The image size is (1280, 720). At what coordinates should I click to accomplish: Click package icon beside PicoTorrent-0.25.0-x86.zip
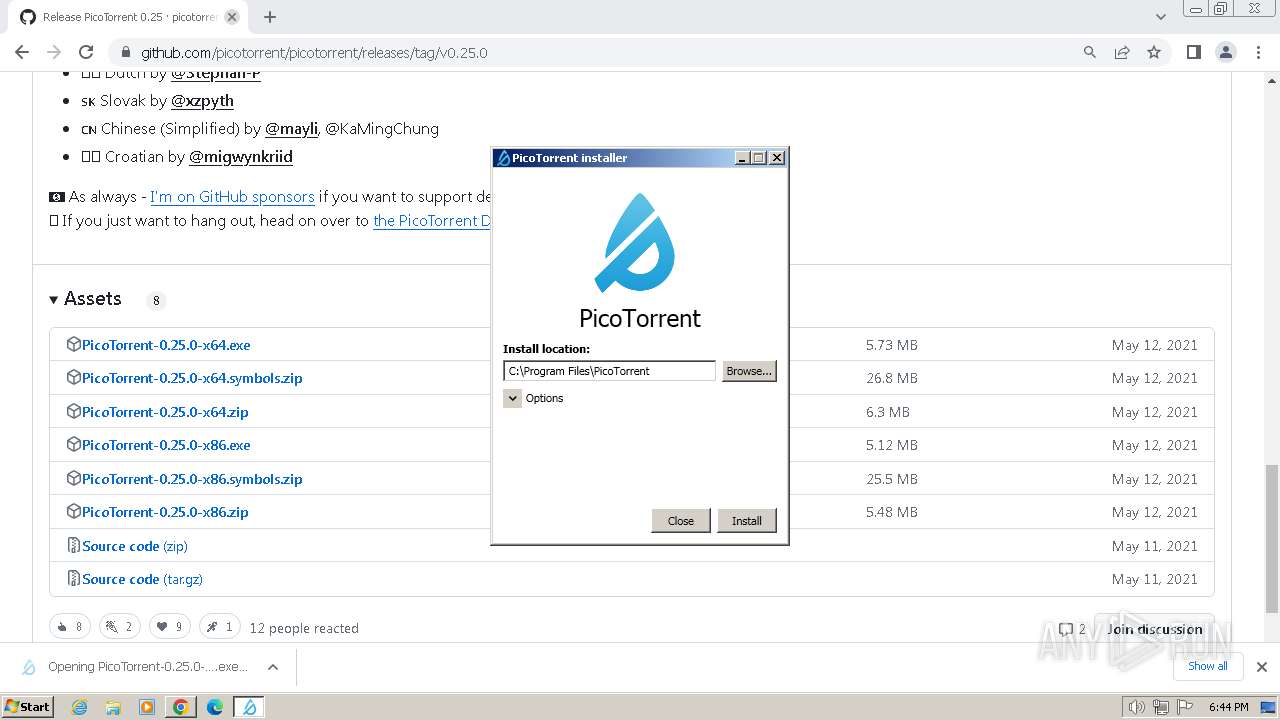point(73,511)
